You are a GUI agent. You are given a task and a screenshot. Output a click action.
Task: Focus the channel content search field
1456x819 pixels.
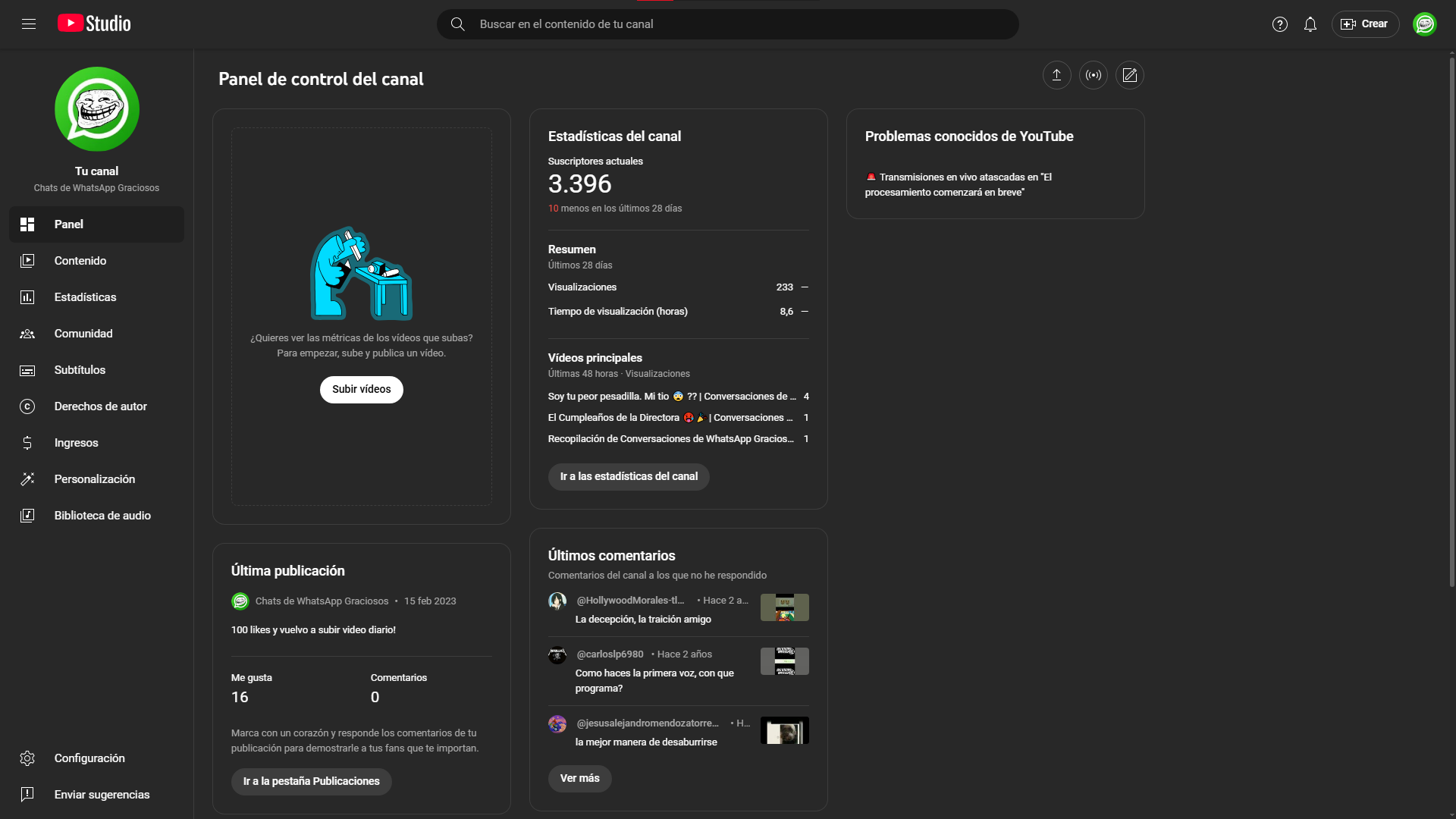pos(728,24)
